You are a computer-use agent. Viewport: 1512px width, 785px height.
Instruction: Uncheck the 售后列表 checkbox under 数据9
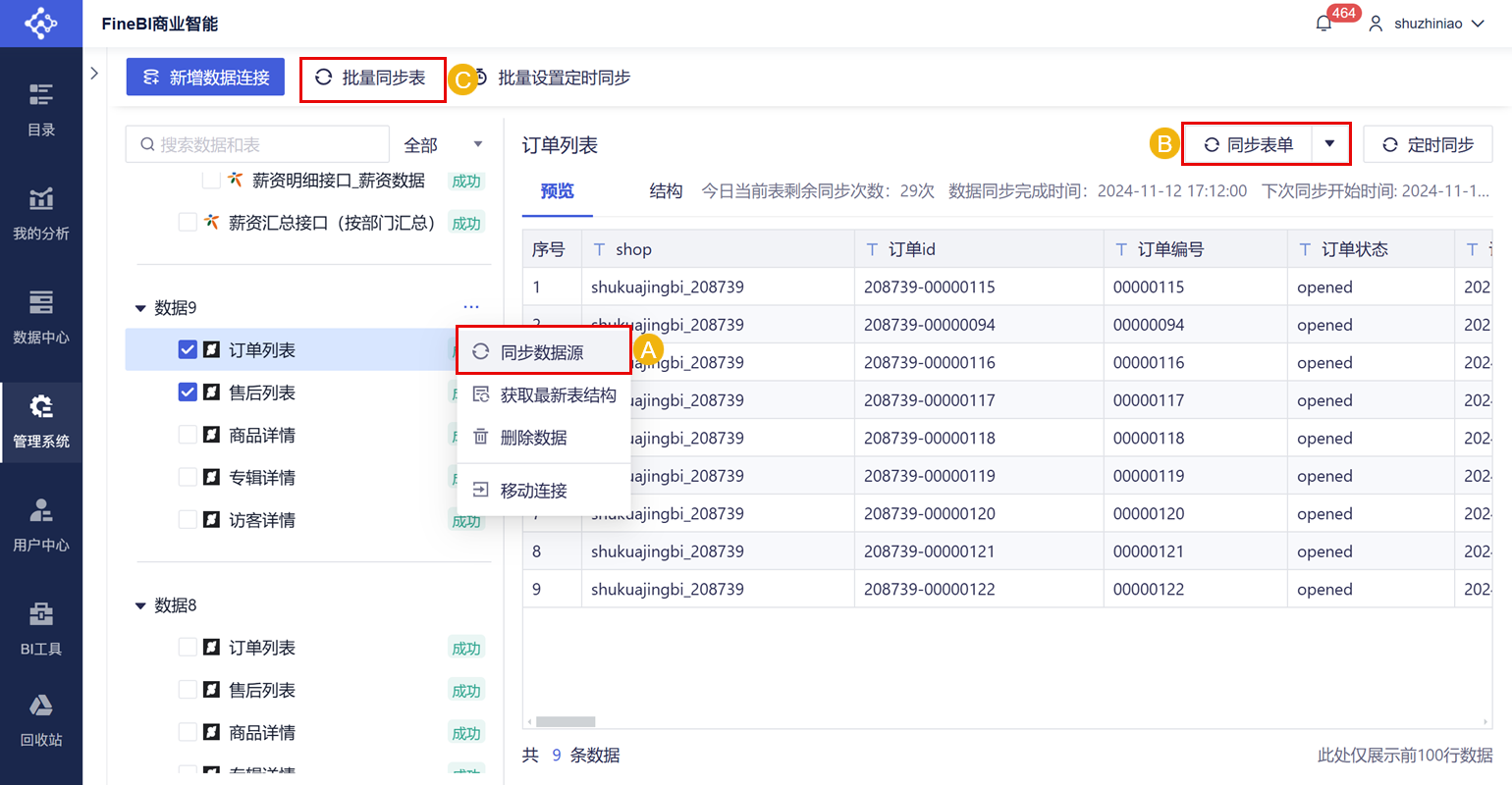point(188,392)
